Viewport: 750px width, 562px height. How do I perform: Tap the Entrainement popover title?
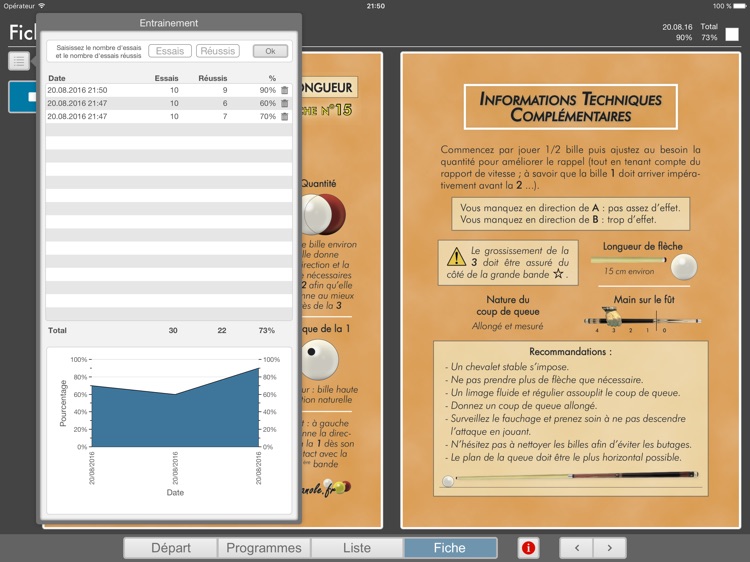168,23
